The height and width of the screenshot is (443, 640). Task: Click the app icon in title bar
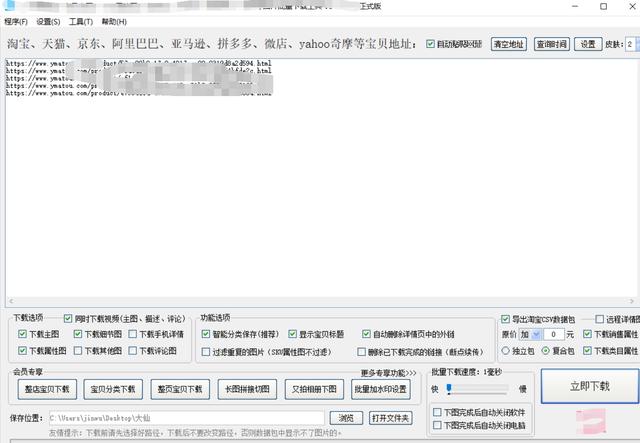pos(9,5)
